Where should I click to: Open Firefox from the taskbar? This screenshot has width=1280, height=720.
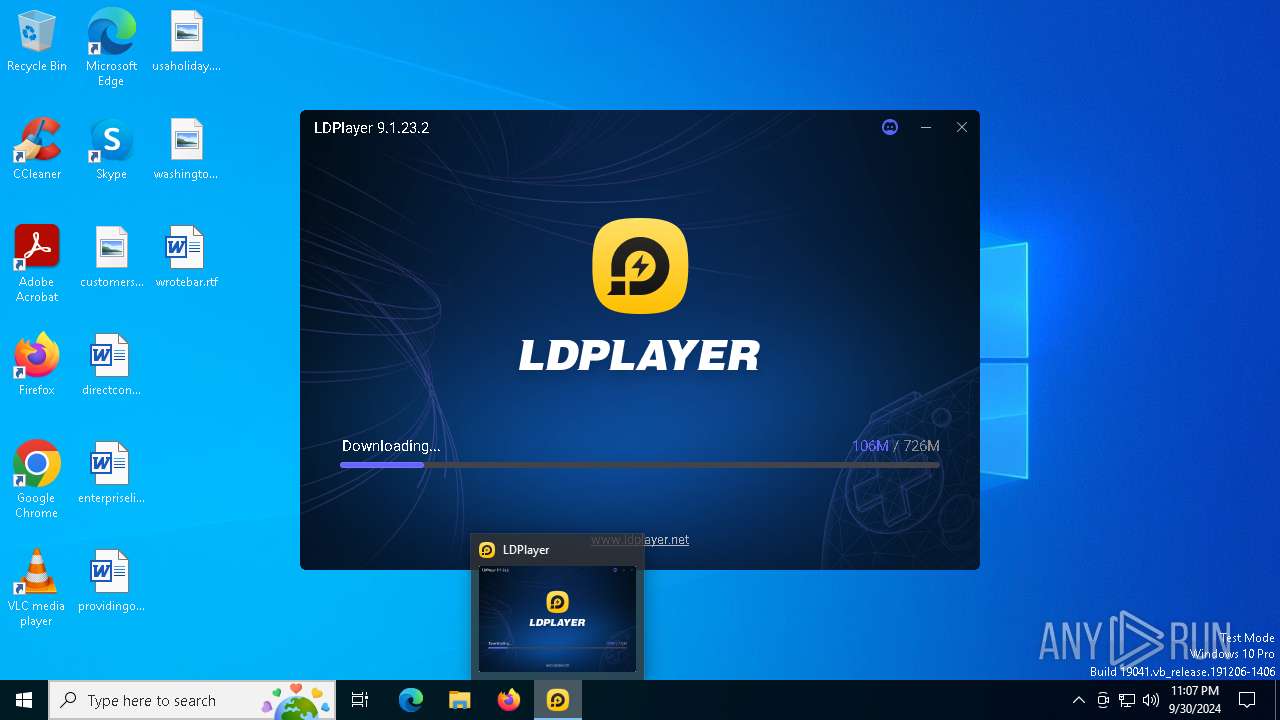pos(509,700)
